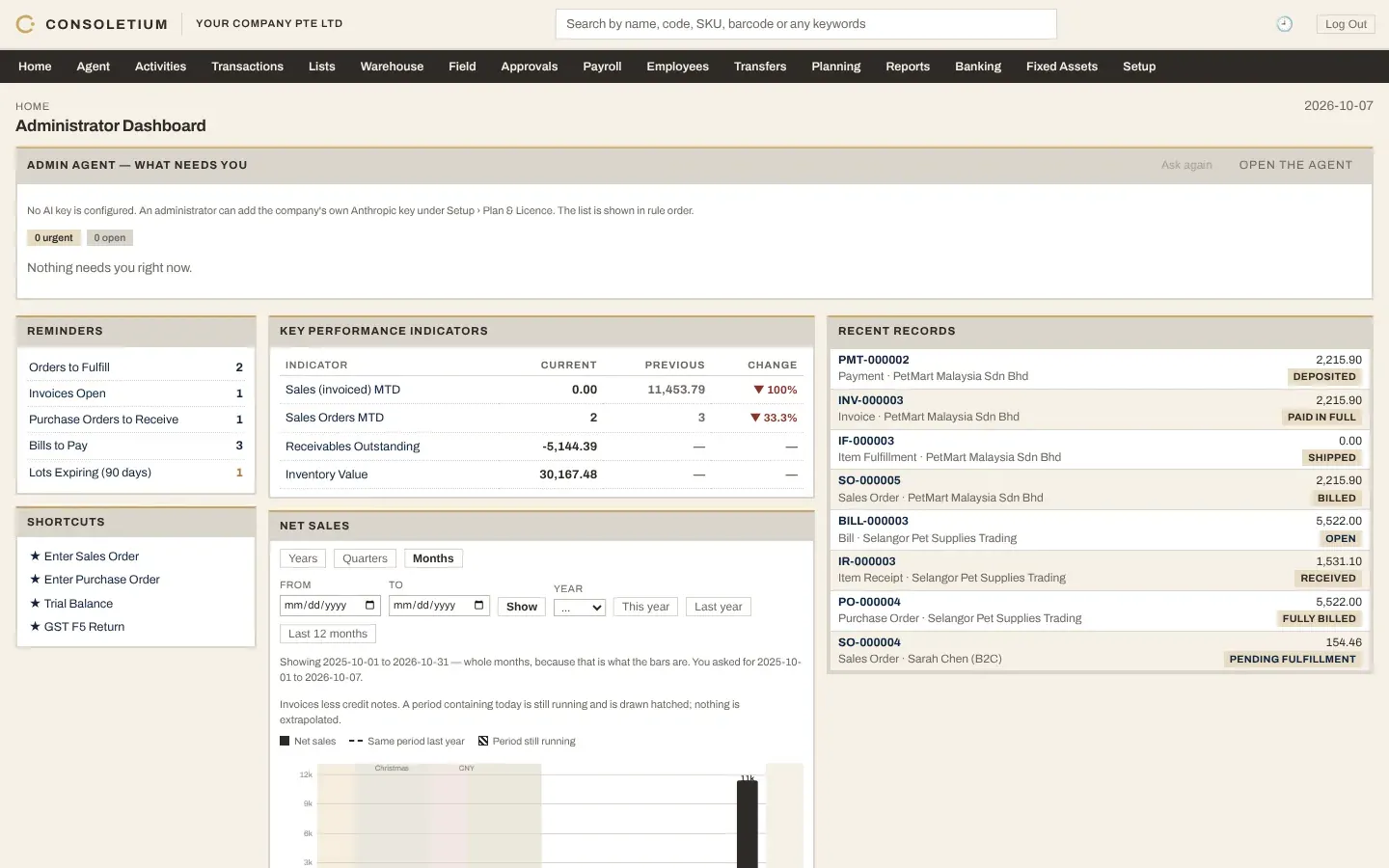Screen dimensions: 1389x868
Task: Open the Warehouse menu
Action: (x=392, y=67)
